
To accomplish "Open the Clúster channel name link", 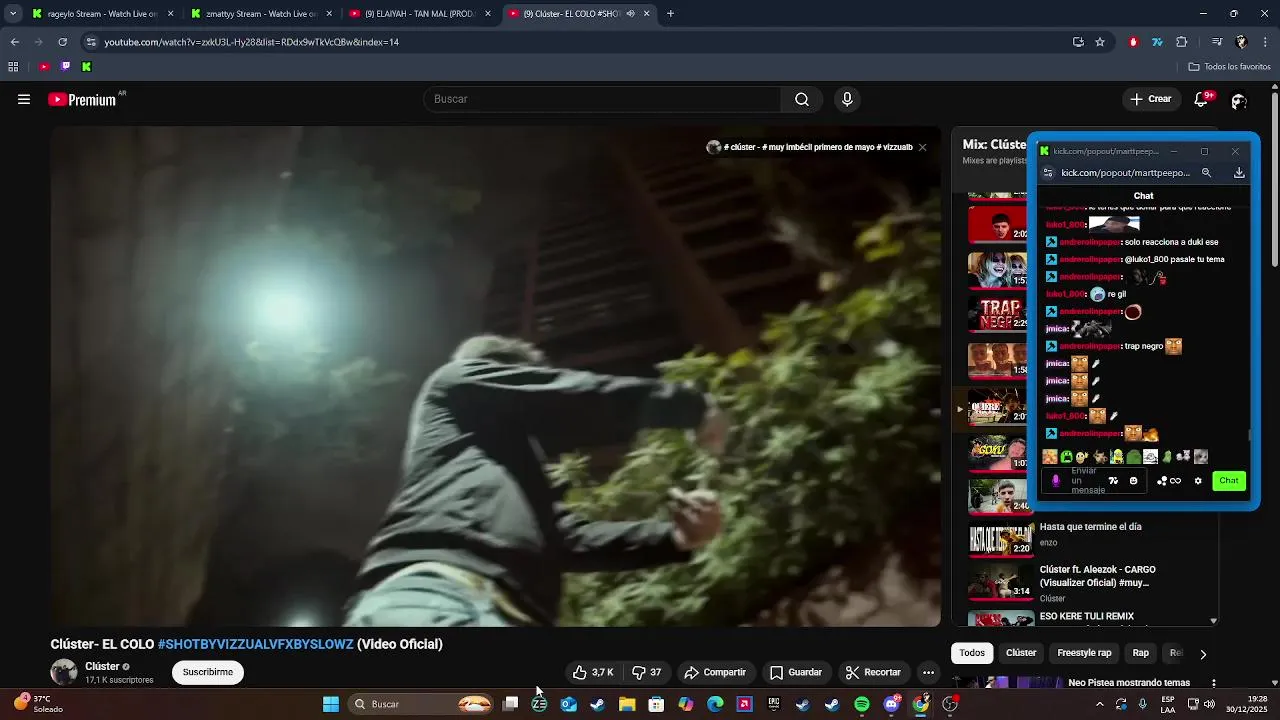I will [102, 666].
